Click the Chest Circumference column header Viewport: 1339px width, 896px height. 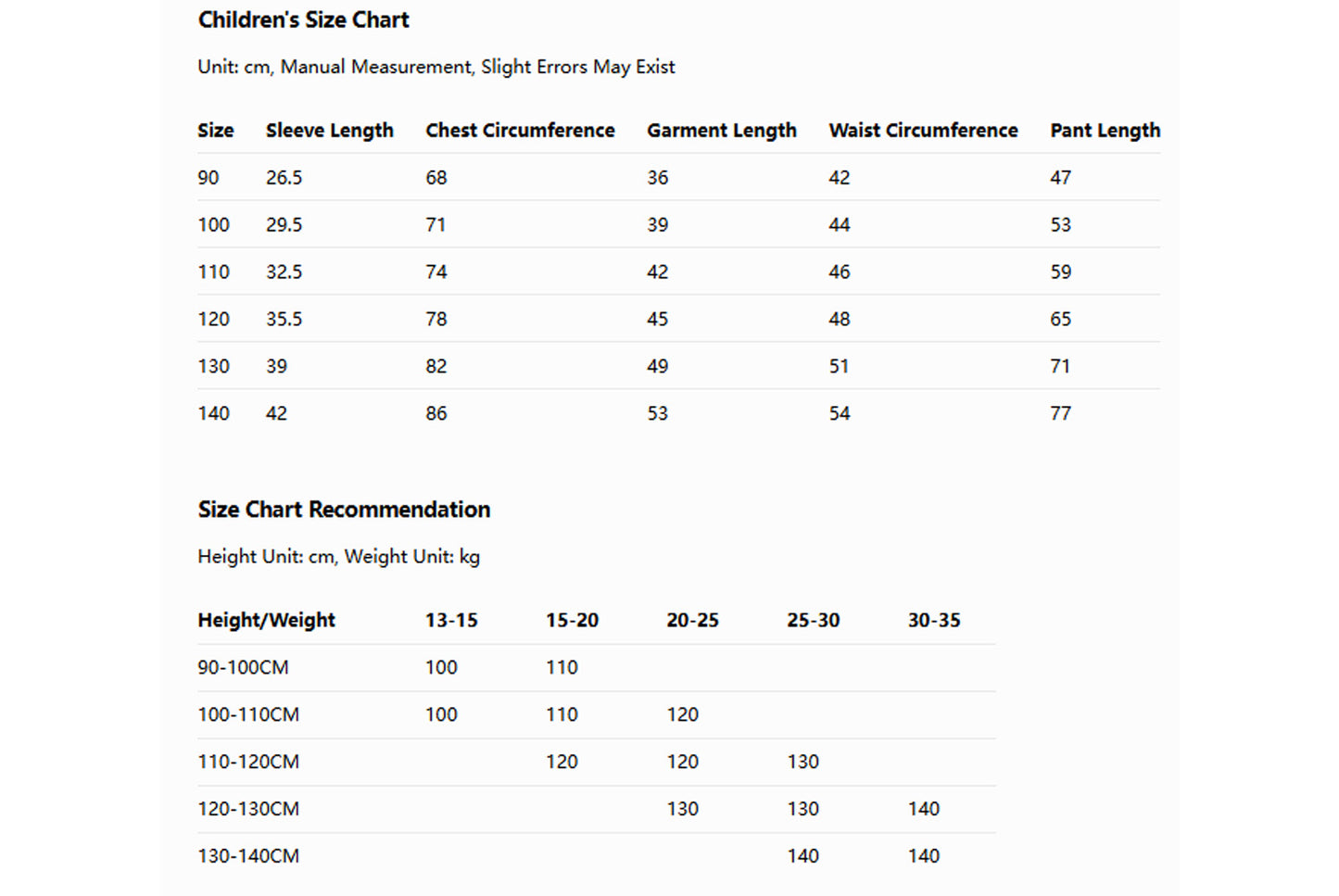520,131
